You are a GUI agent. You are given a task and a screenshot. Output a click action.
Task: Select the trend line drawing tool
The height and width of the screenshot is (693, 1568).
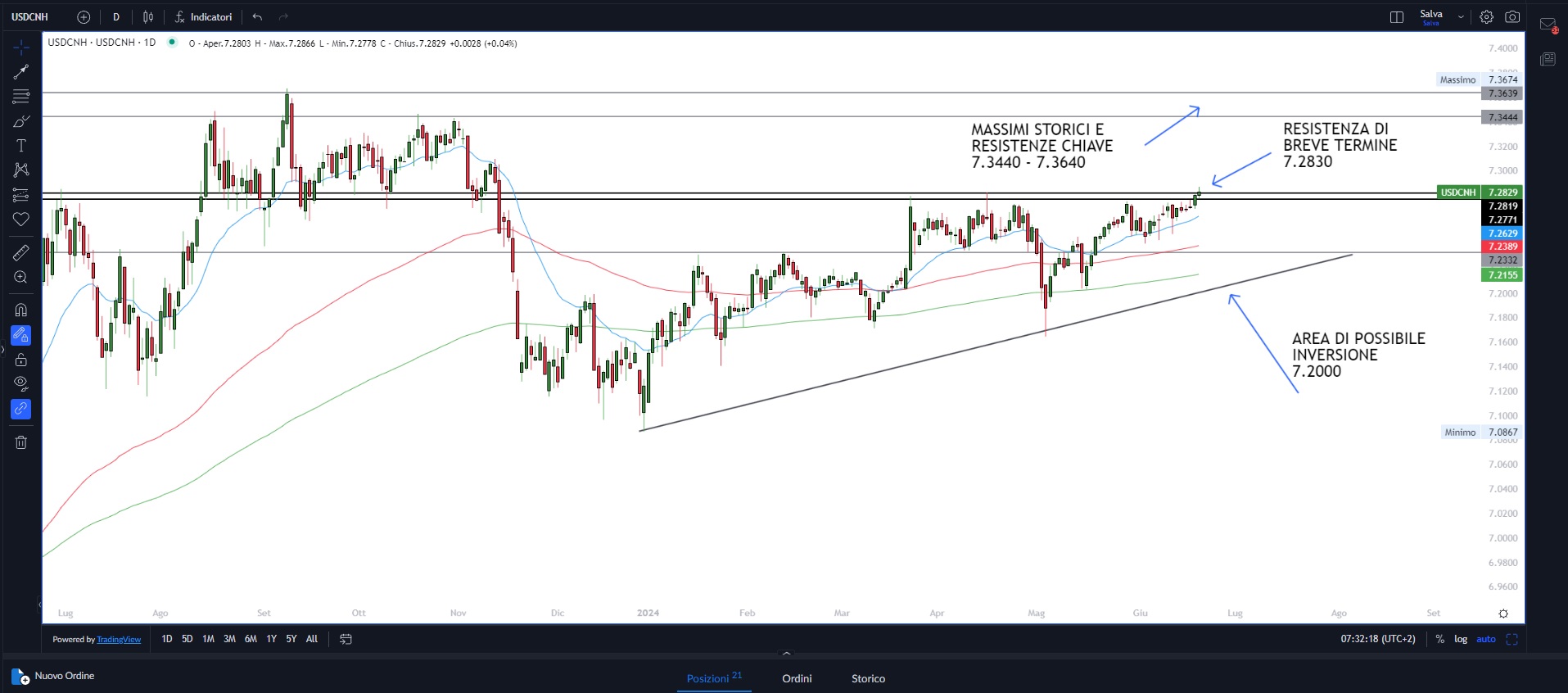pos(21,72)
